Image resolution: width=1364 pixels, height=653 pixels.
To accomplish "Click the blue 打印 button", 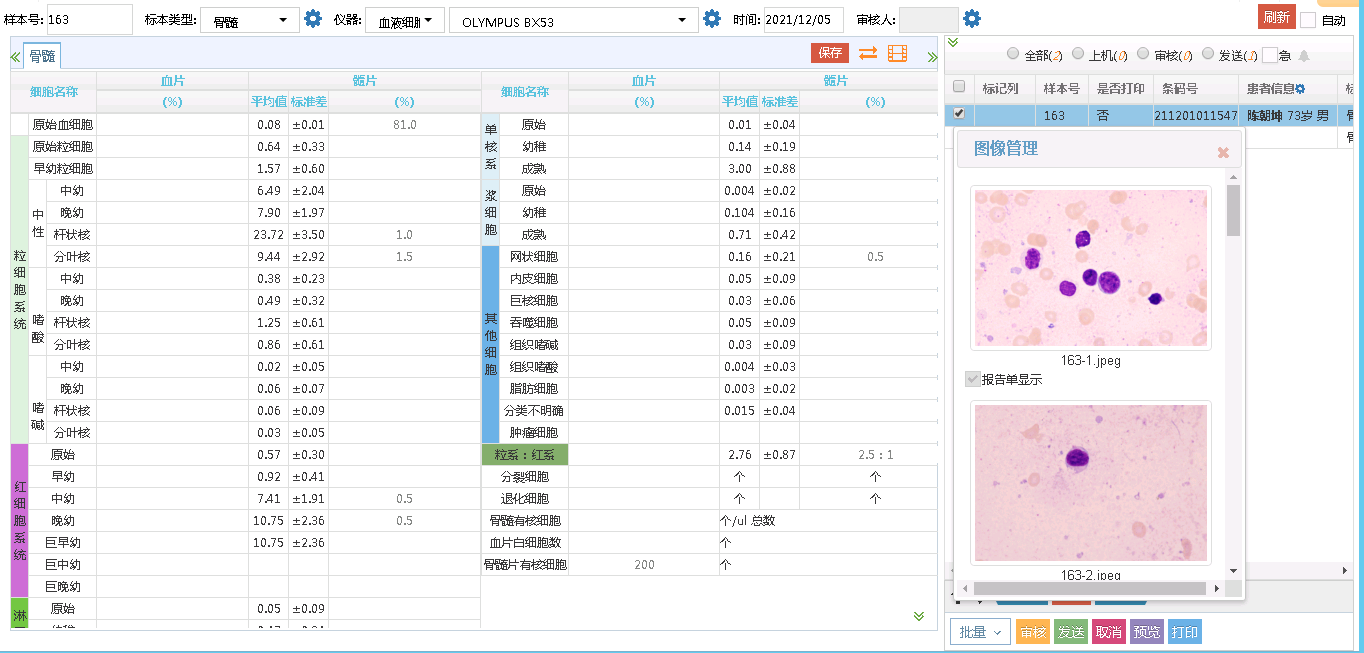I will [1184, 631].
